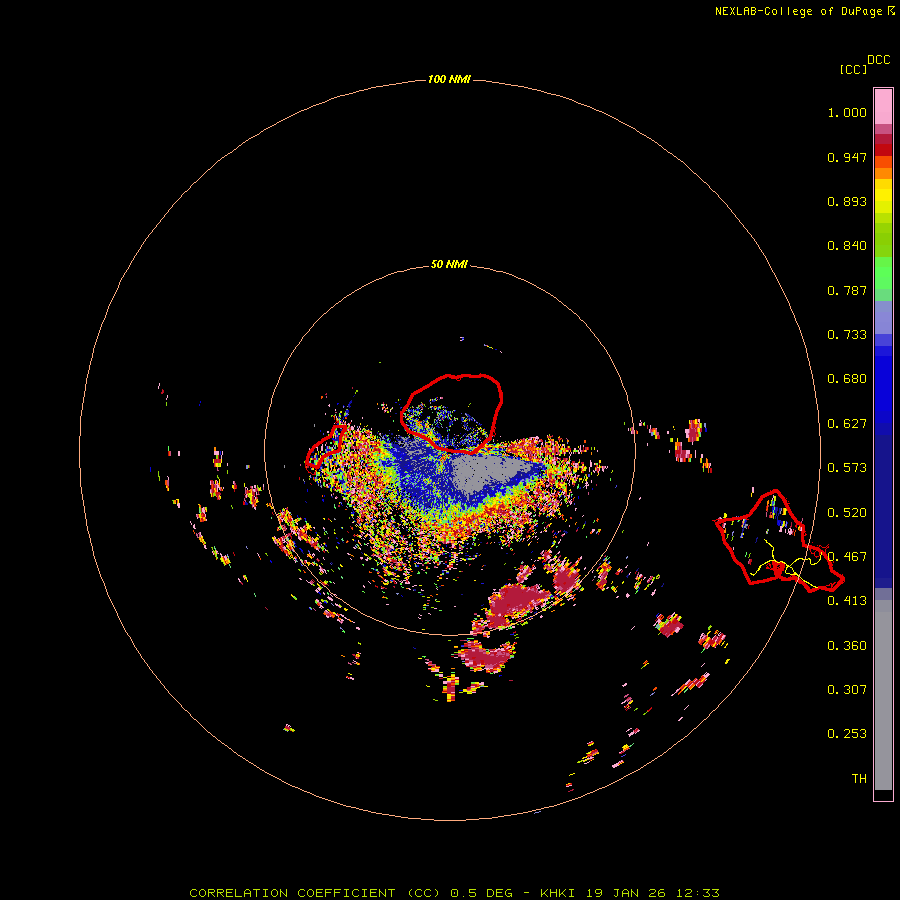Click the TH threshold label on the legend
Image resolution: width=900 pixels, height=900 pixels.
click(x=859, y=778)
